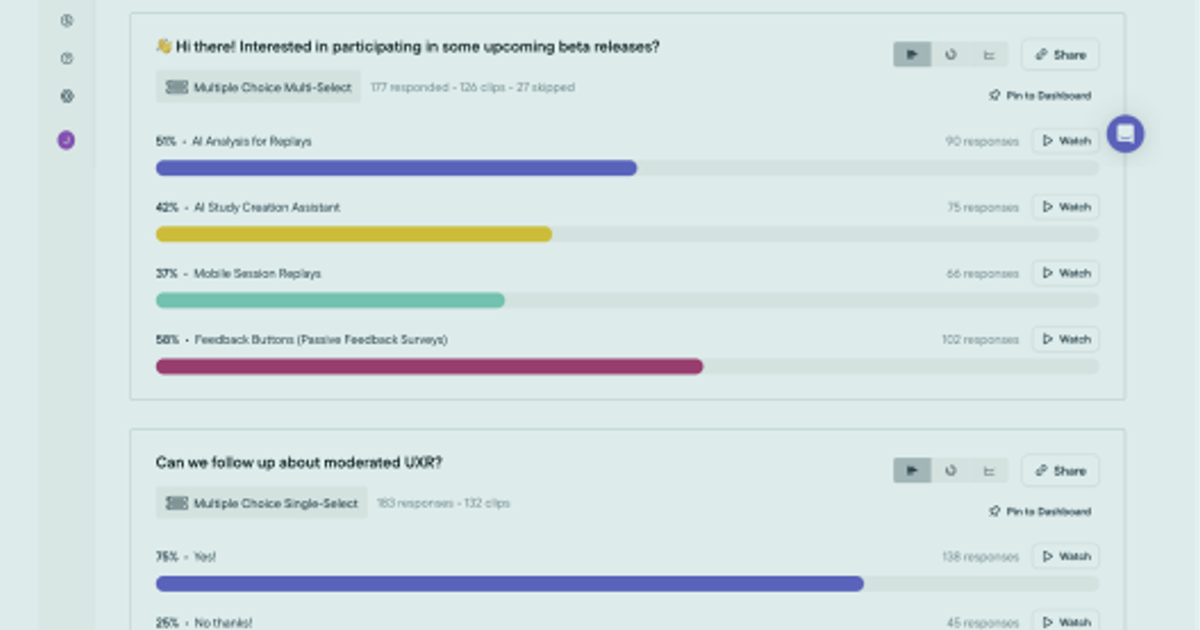This screenshot has height=630, width=1200.
Task: Click the flag view icon on the moderated UXR card
Action: pyautogui.click(x=911, y=470)
